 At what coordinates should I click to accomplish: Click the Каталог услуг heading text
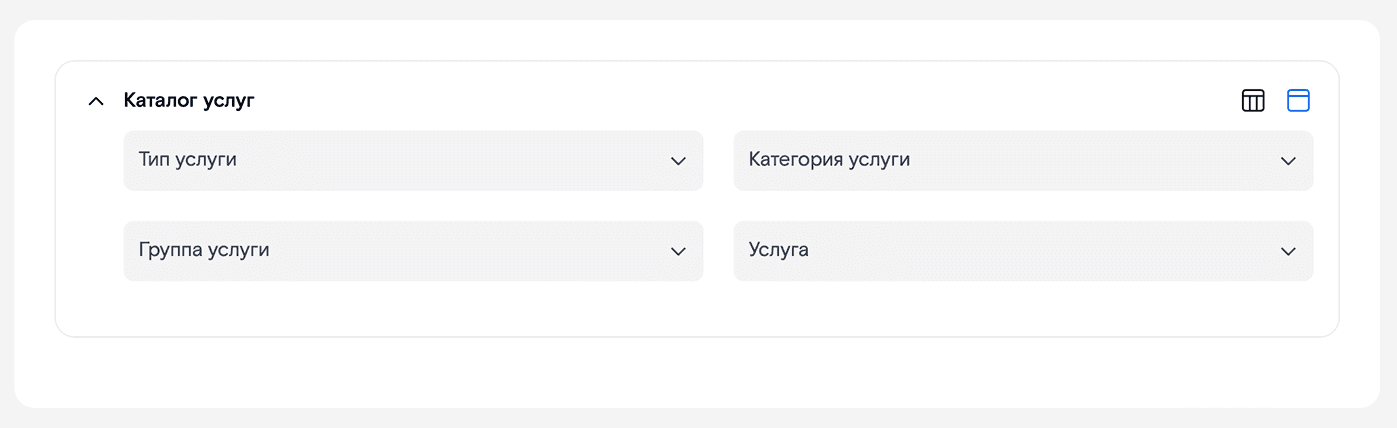point(189,101)
